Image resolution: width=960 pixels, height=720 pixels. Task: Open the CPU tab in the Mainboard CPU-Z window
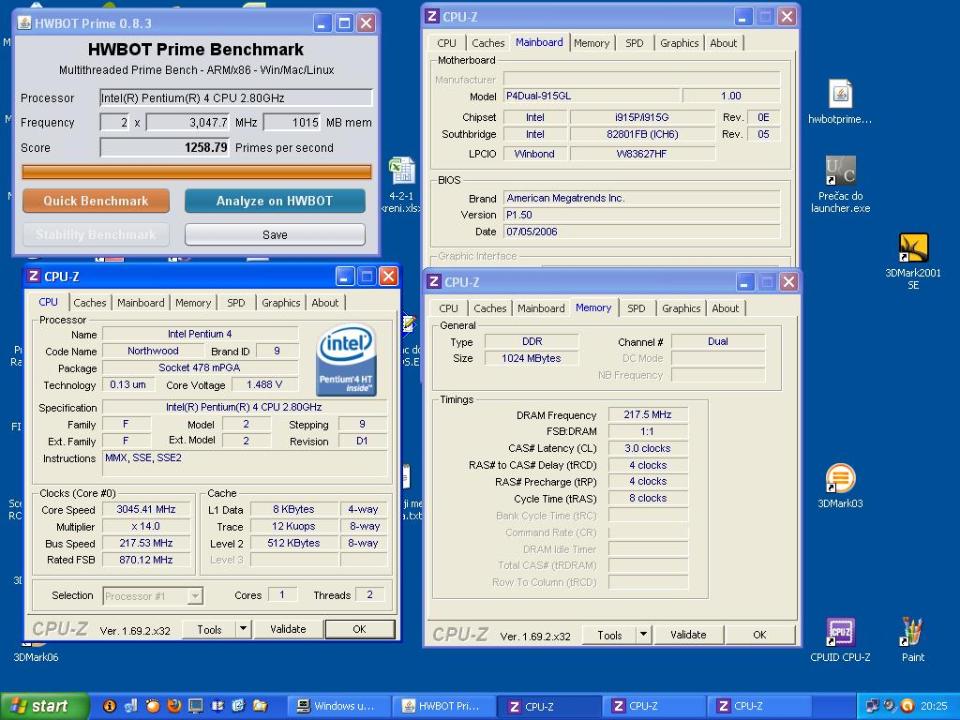[447, 43]
